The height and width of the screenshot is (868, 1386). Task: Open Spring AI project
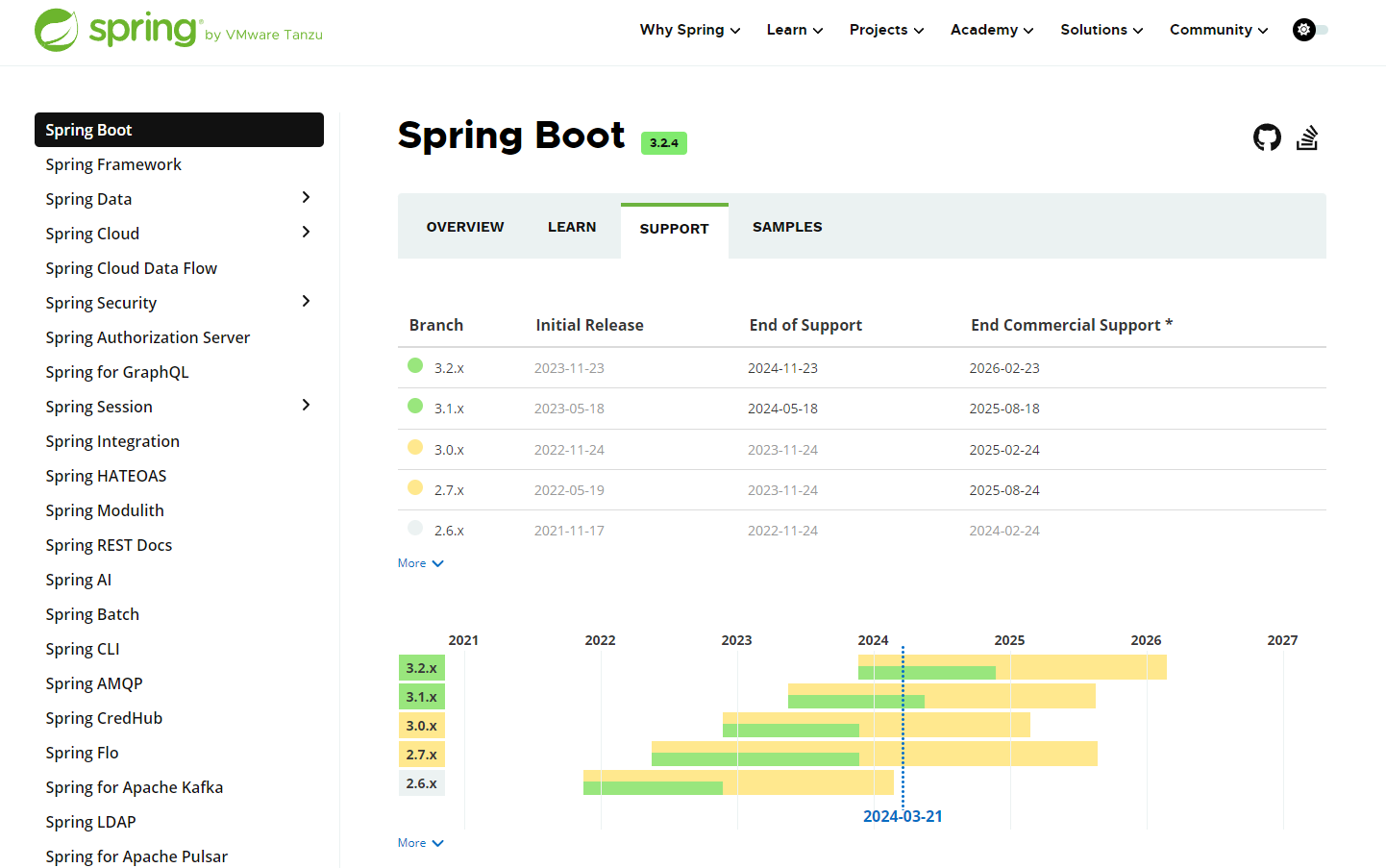79,580
